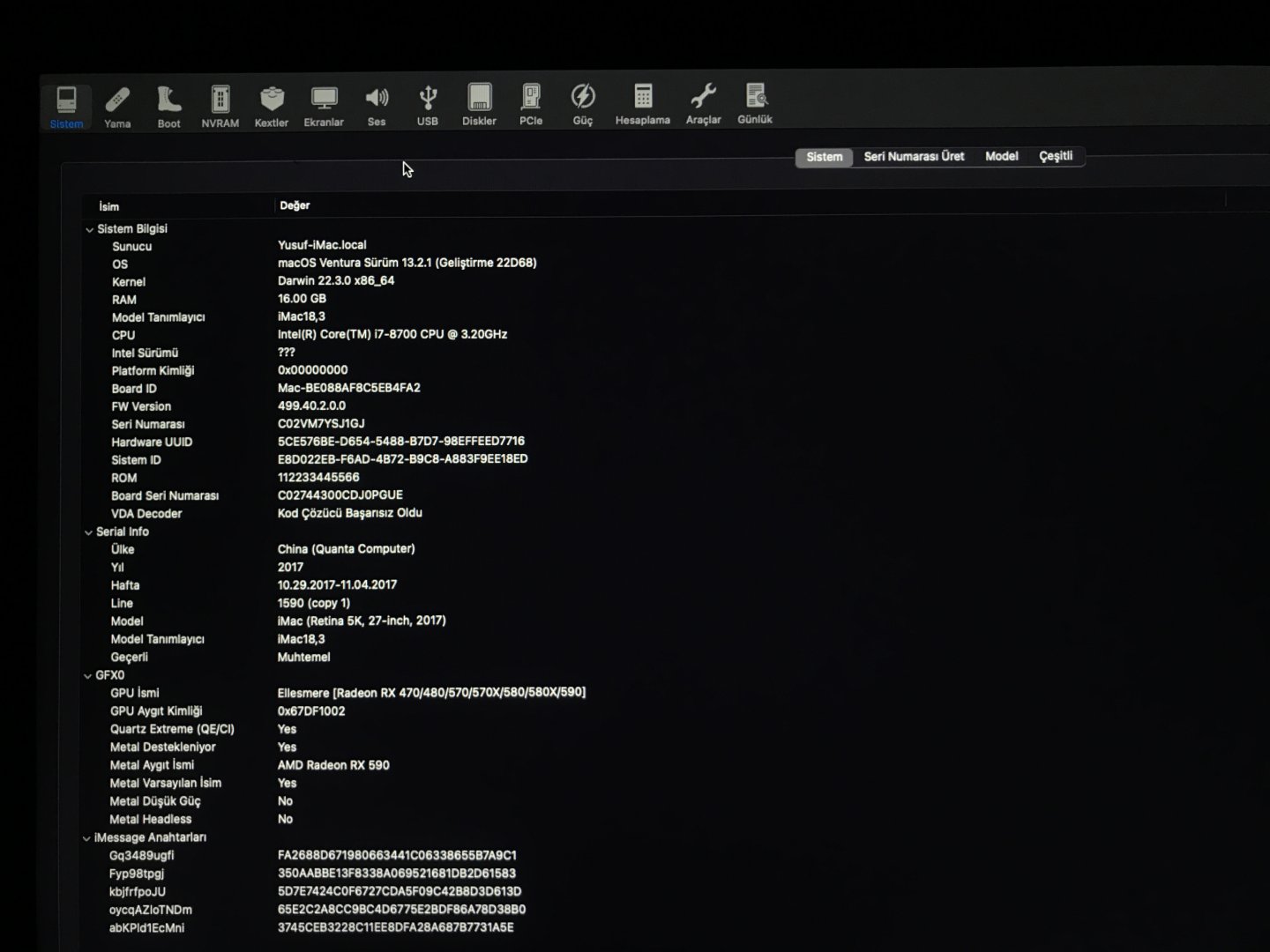Open the Hesaplama calculator icon
Viewport: 1270px width, 952px height.
pos(643,105)
